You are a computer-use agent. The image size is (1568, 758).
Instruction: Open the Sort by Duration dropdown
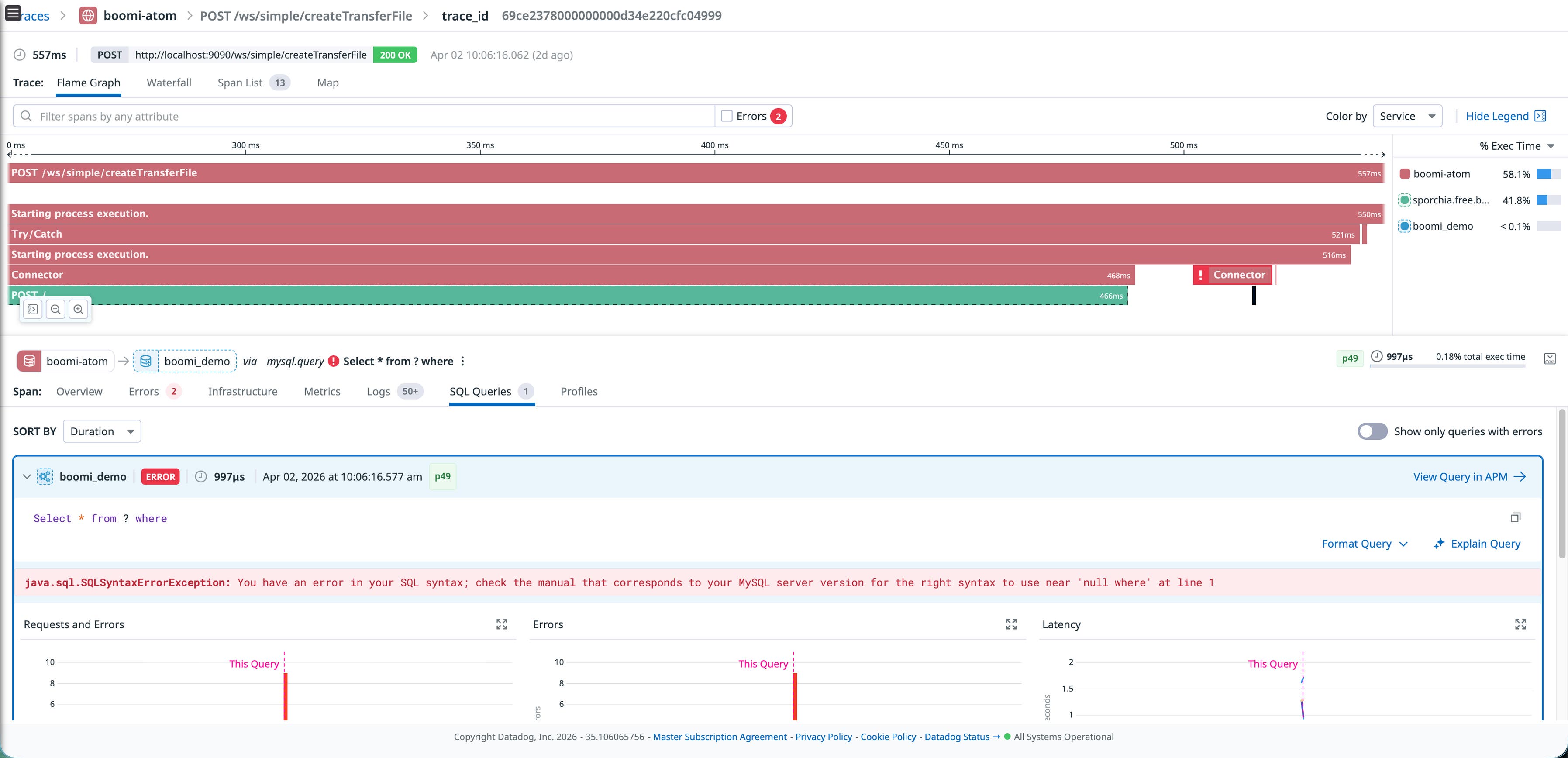[101, 431]
